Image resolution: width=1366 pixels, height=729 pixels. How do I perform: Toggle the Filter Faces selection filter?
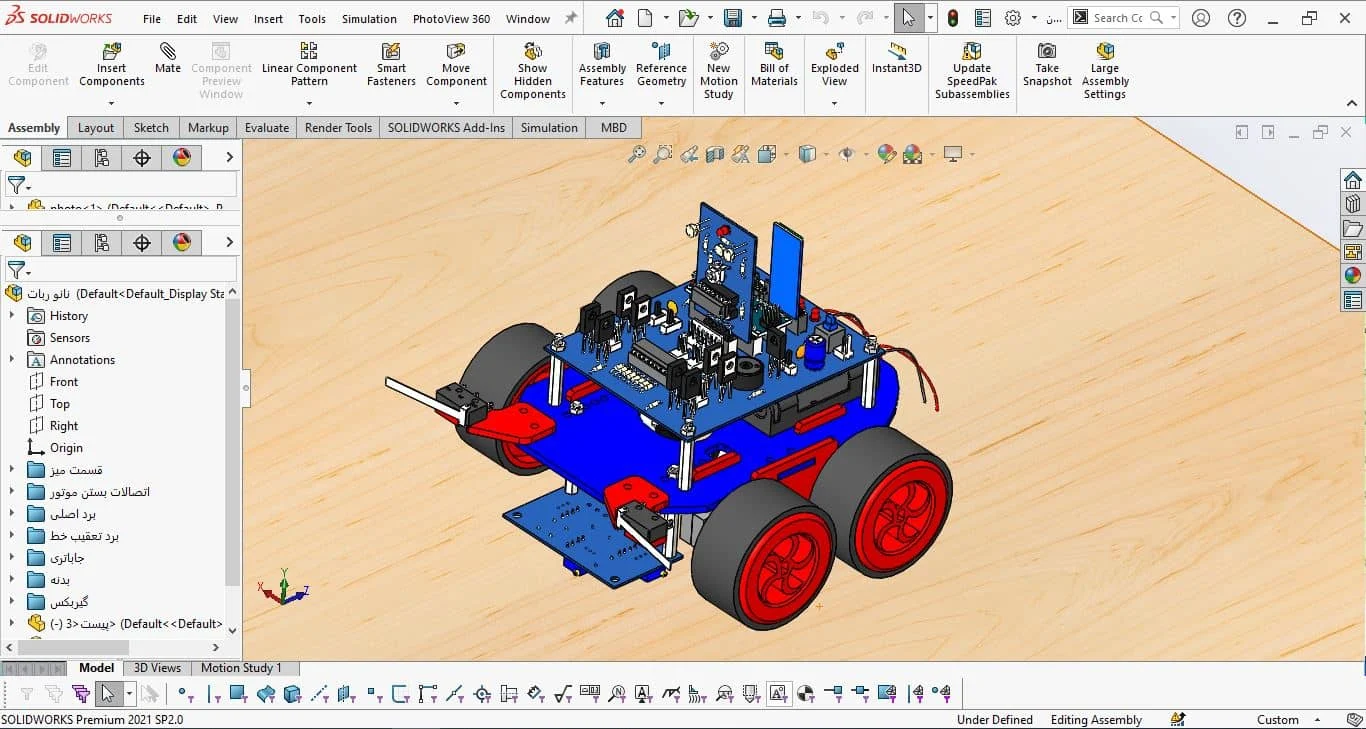point(238,693)
